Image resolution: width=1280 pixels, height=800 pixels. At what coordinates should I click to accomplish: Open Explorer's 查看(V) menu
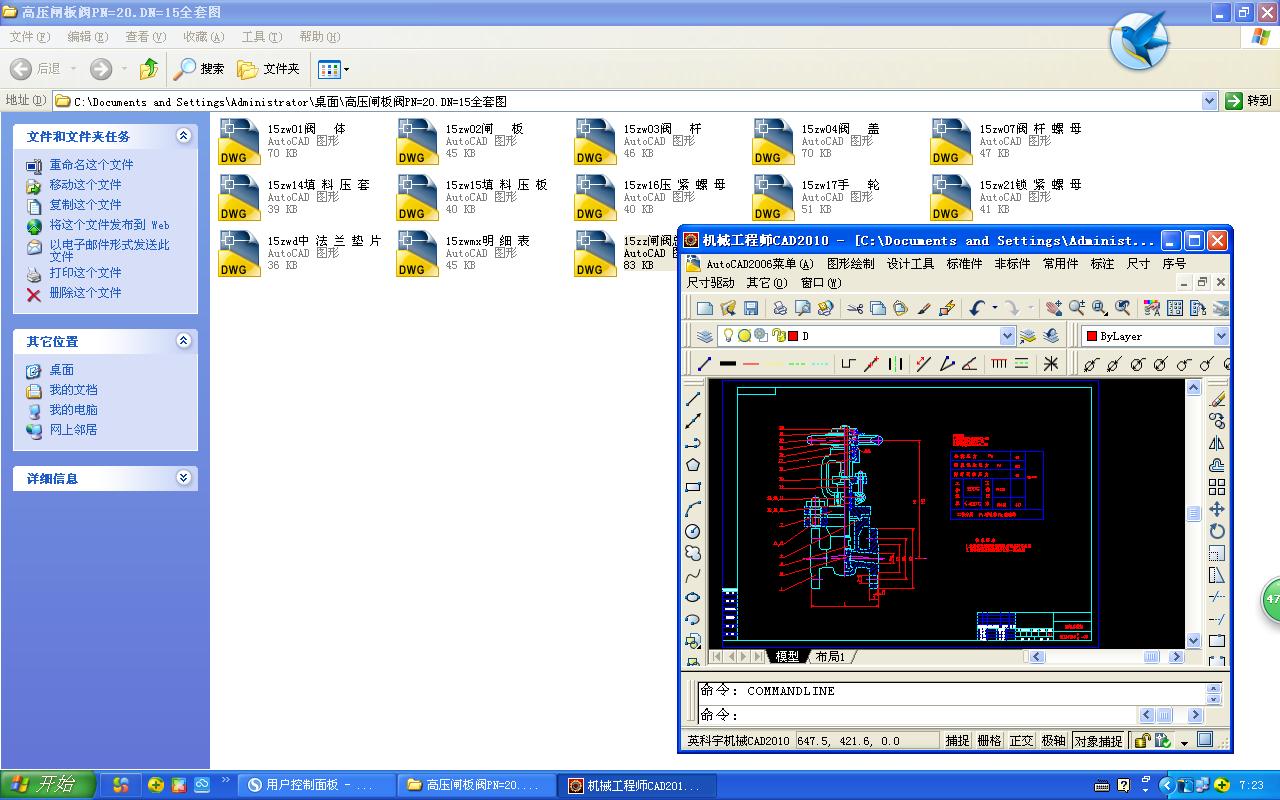pos(146,37)
